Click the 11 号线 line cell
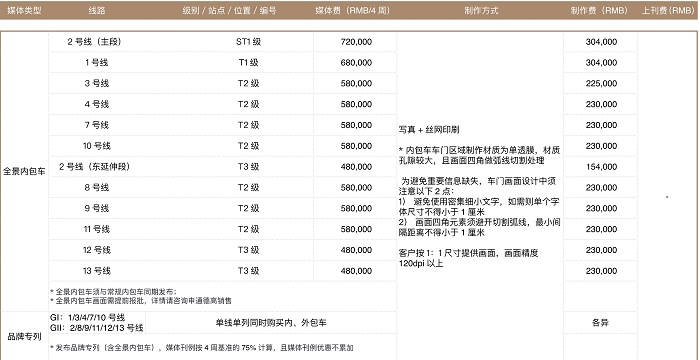This screenshot has width=700, height=360. coord(96,229)
